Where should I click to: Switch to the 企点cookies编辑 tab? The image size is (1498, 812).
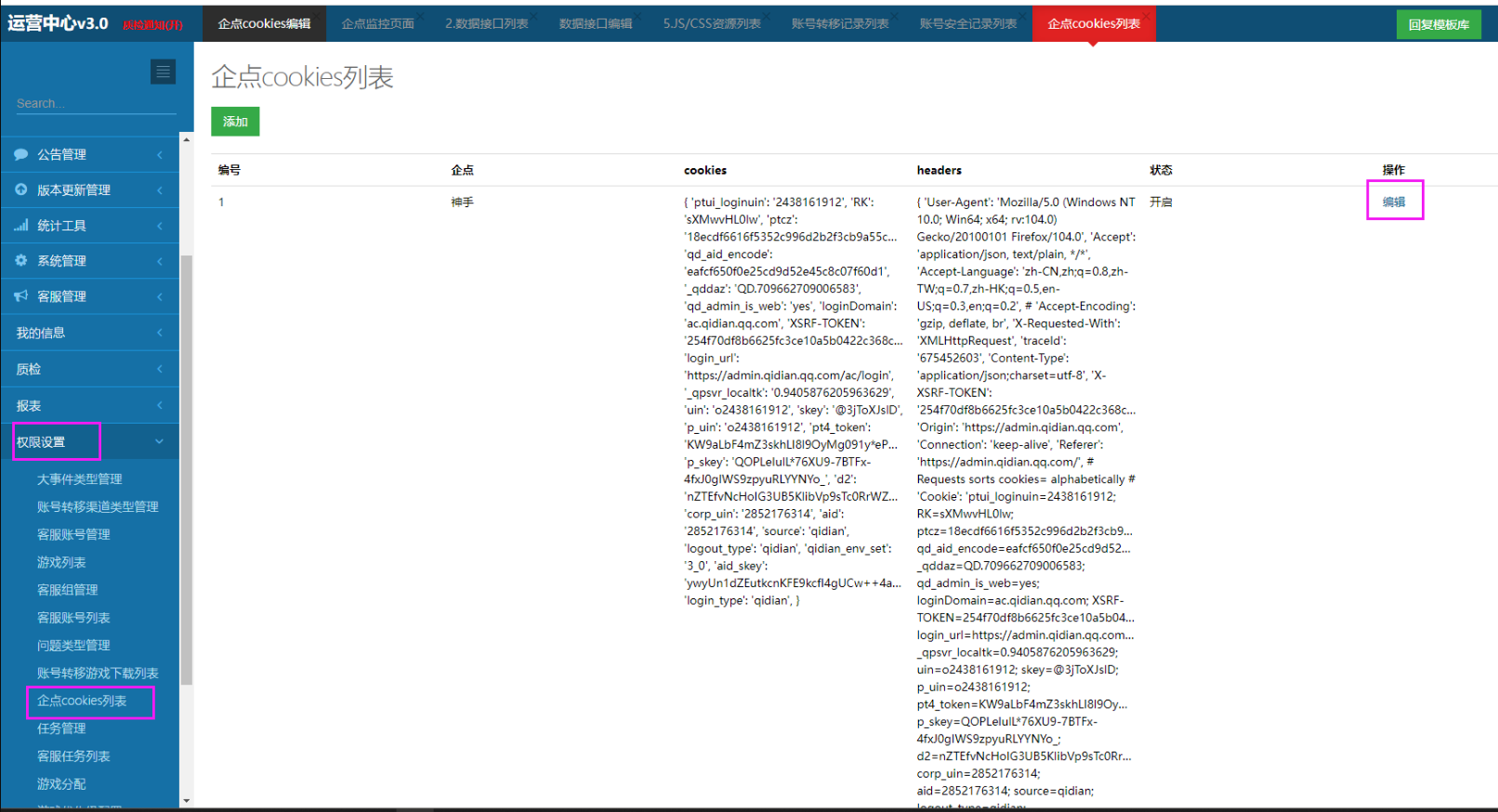click(264, 23)
